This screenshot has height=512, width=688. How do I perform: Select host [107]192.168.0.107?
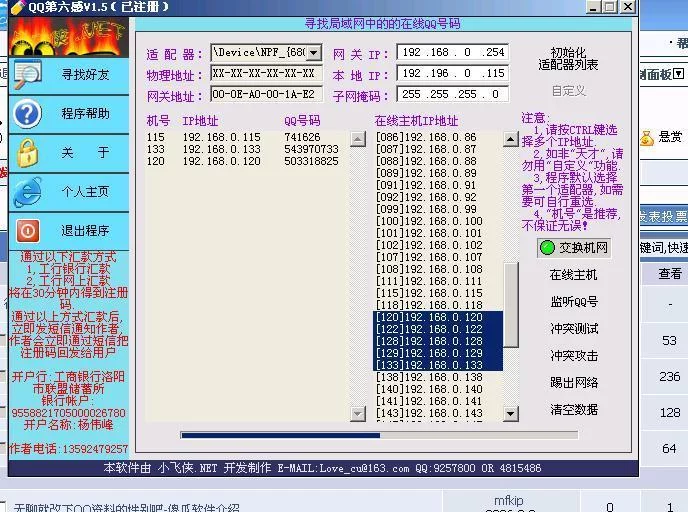pos(438,257)
